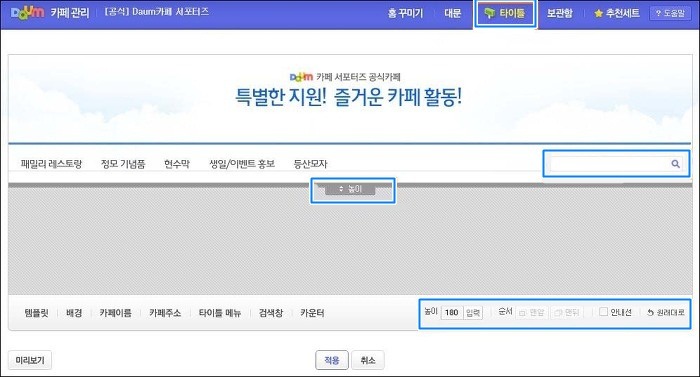Click the 적용 apply button

tap(332, 360)
